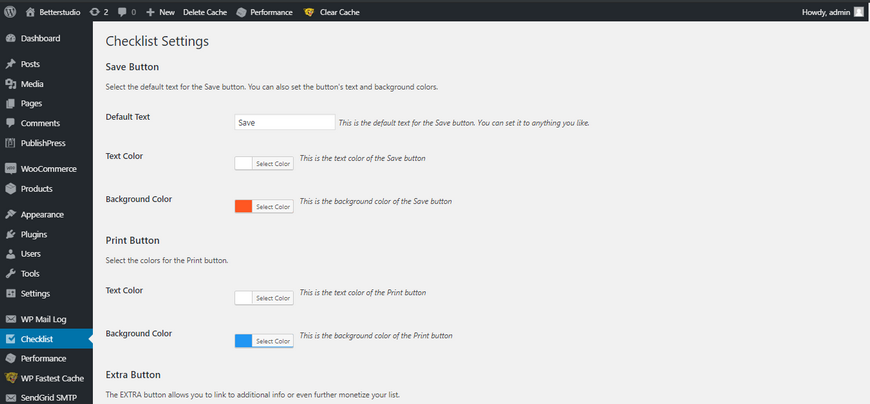Select Color button for Save Text Color
This screenshot has width=870, height=404.
(273, 164)
